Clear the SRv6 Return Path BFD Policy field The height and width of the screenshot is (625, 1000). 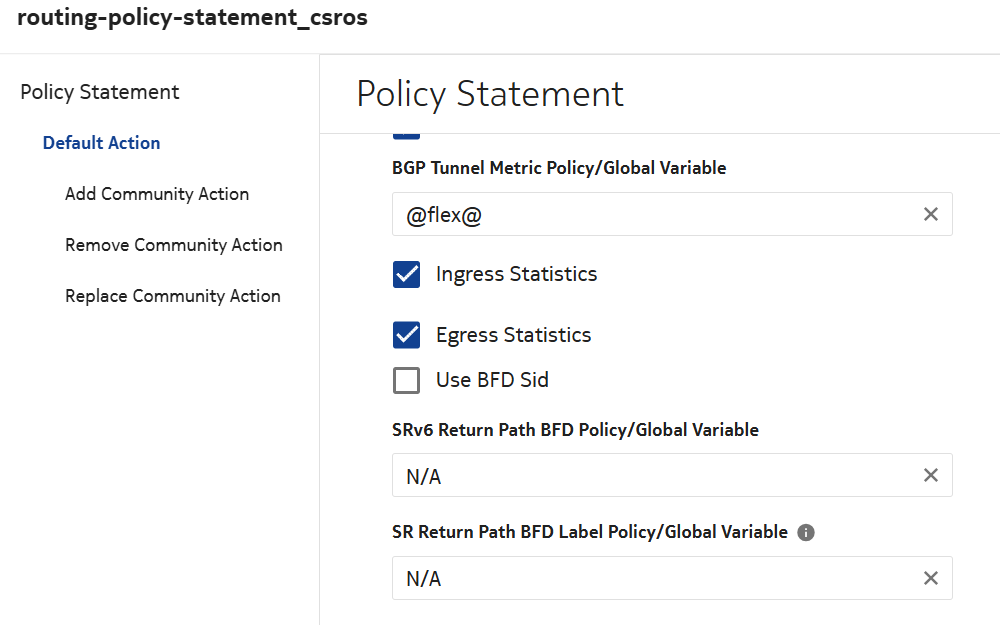pos(930,475)
